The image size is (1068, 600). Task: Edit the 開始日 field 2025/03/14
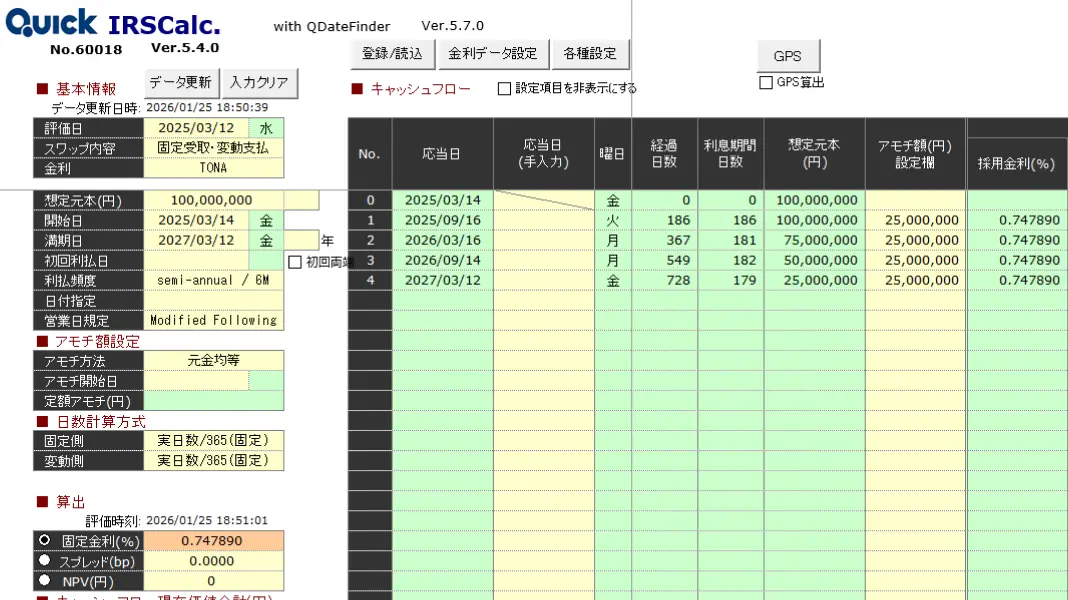pyautogui.click(x=196, y=220)
